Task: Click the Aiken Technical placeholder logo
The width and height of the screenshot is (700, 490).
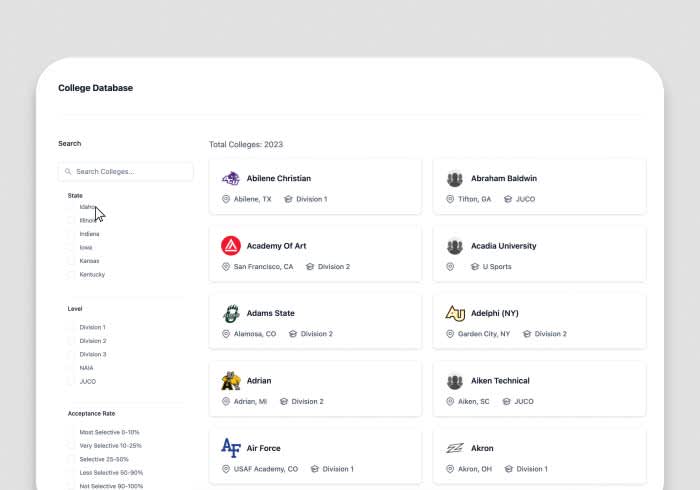Action: (x=454, y=381)
